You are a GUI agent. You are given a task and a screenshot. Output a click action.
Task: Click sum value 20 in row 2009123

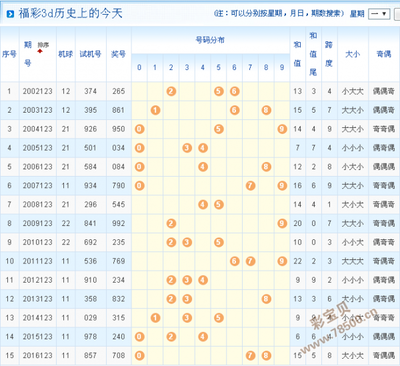[x=298, y=223]
